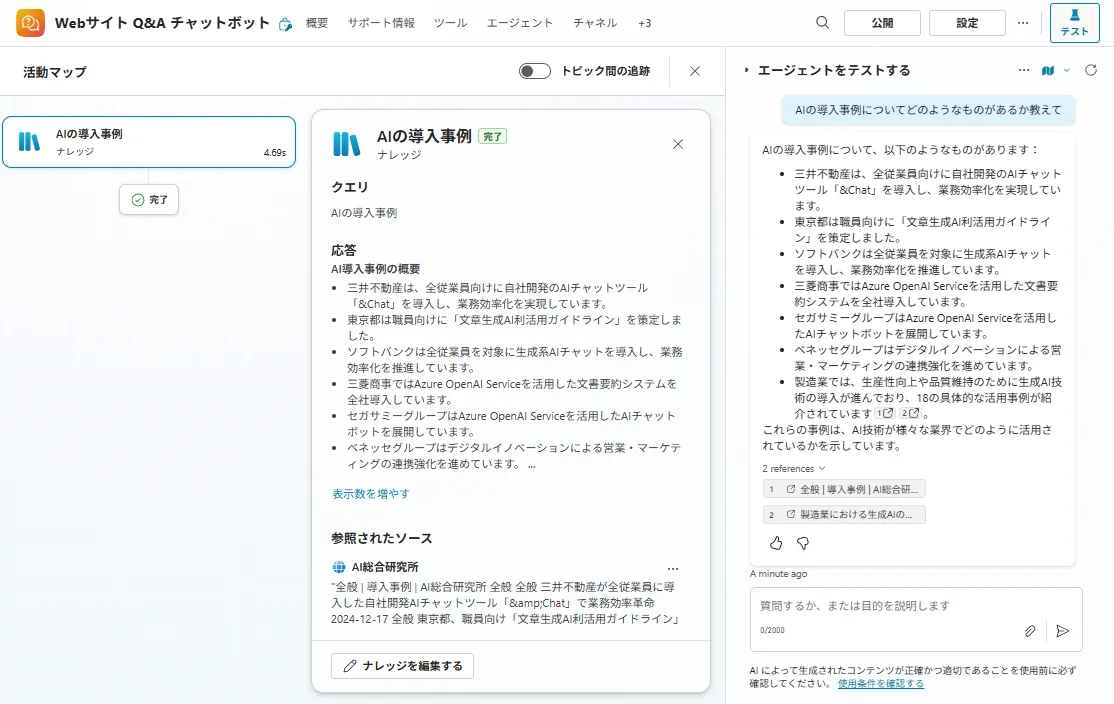Open the search panel via the magnifier icon
The width and height of the screenshot is (1114, 704).
coord(822,22)
